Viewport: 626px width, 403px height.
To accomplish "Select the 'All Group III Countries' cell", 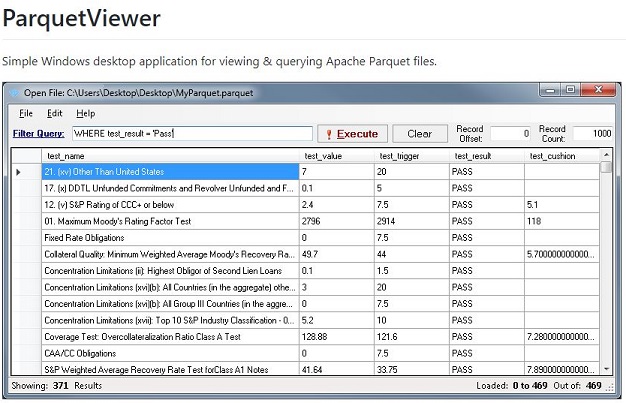I will (170, 304).
